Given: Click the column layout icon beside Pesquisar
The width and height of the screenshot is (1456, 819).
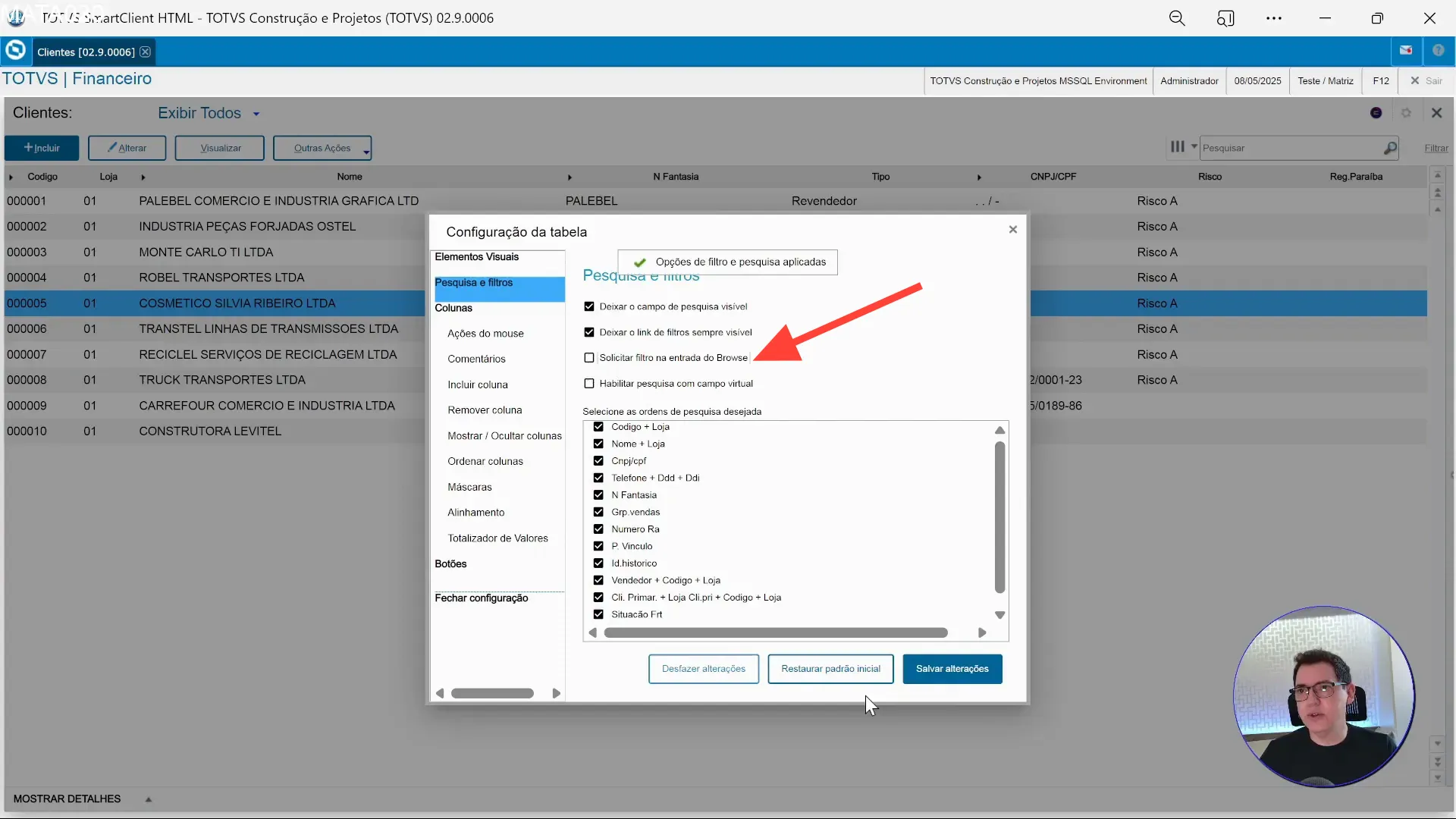Looking at the screenshot, I should (x=1177, y=147).
